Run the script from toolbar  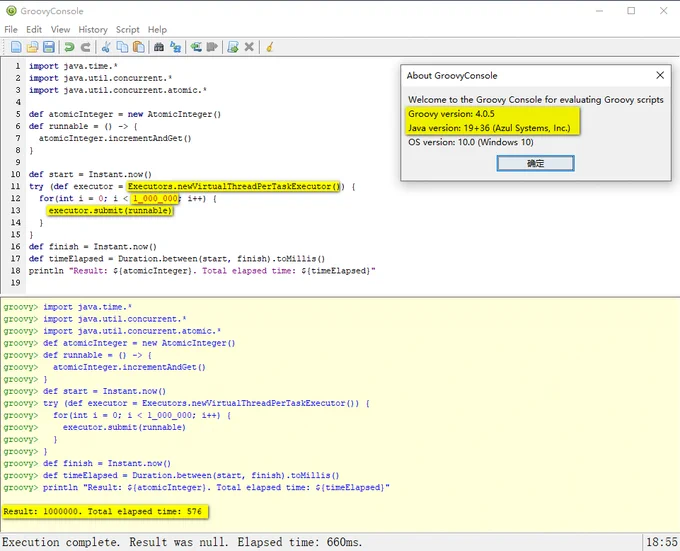tap(233, 47)
